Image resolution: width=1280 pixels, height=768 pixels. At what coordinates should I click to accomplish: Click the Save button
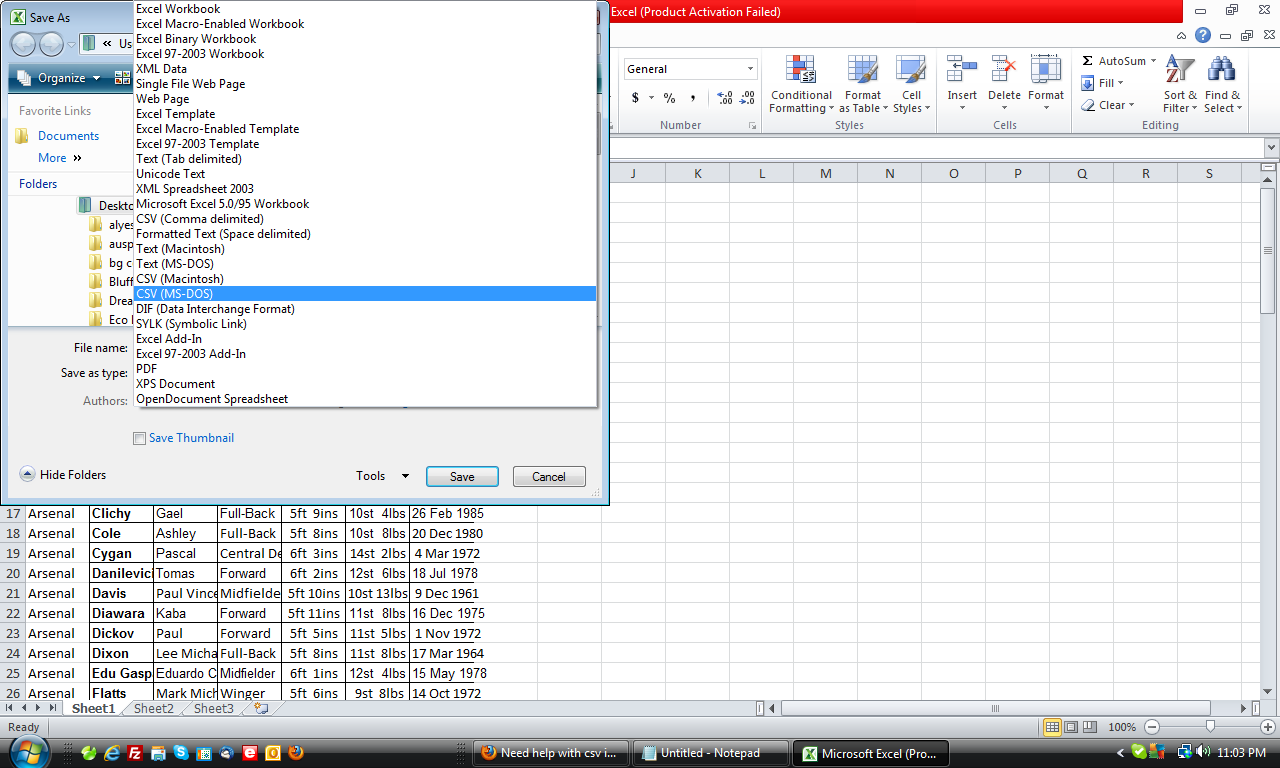click(462, 477)
